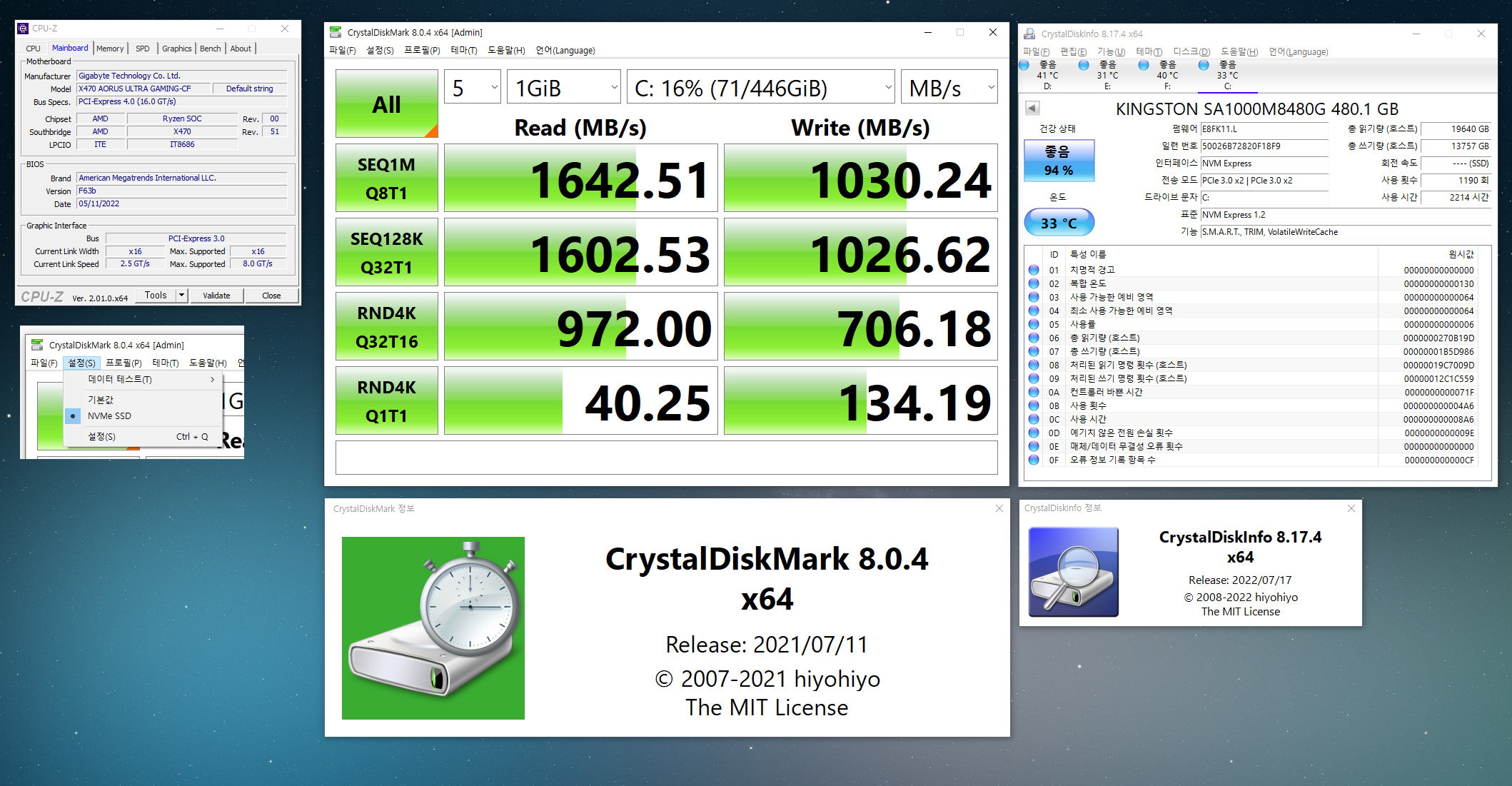The image size is (1512, 786).
Task: Click status orb for attribute 02 복합 온도
Action: (x=1034, y=283)
